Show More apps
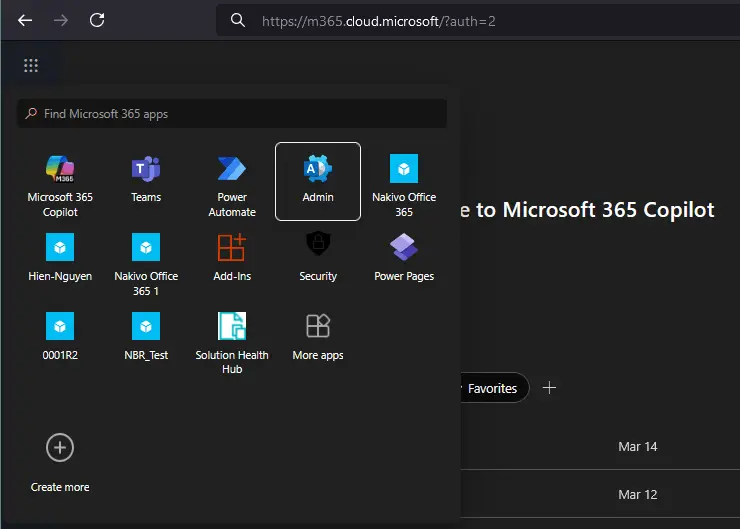The height and width of the screenshot is (529, 740). [x=318, y=337]
